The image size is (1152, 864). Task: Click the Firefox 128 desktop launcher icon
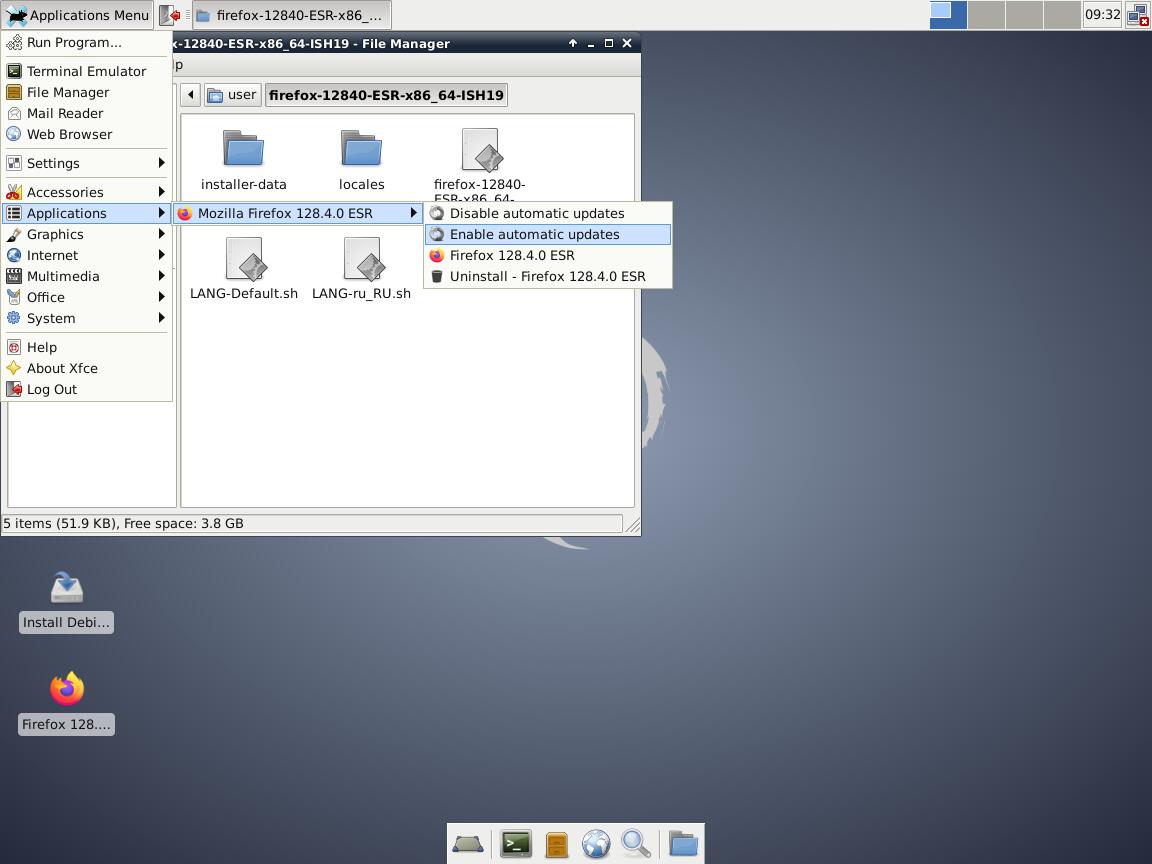(66, 702)
